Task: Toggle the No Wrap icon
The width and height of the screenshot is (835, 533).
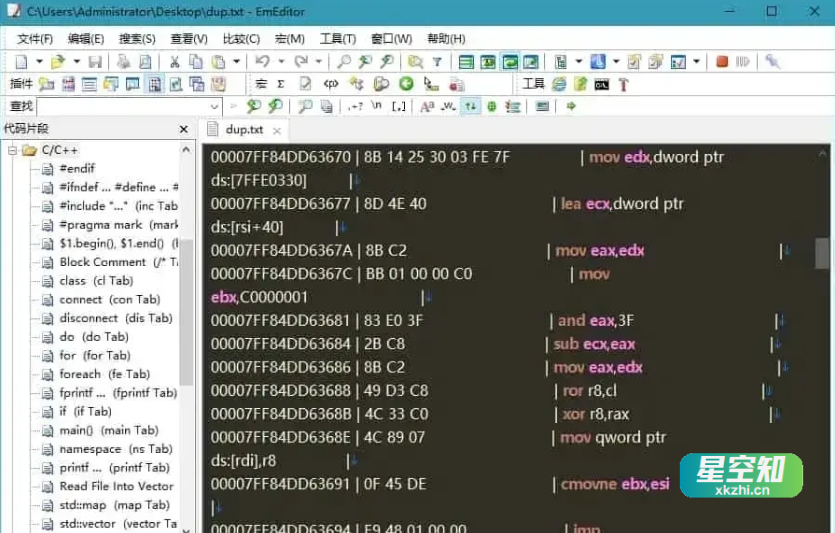Action: tap(466, 62)
